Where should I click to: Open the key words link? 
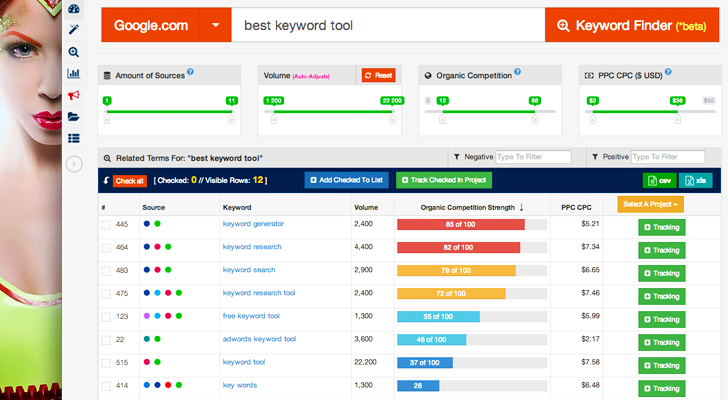(x=240, y=385)
